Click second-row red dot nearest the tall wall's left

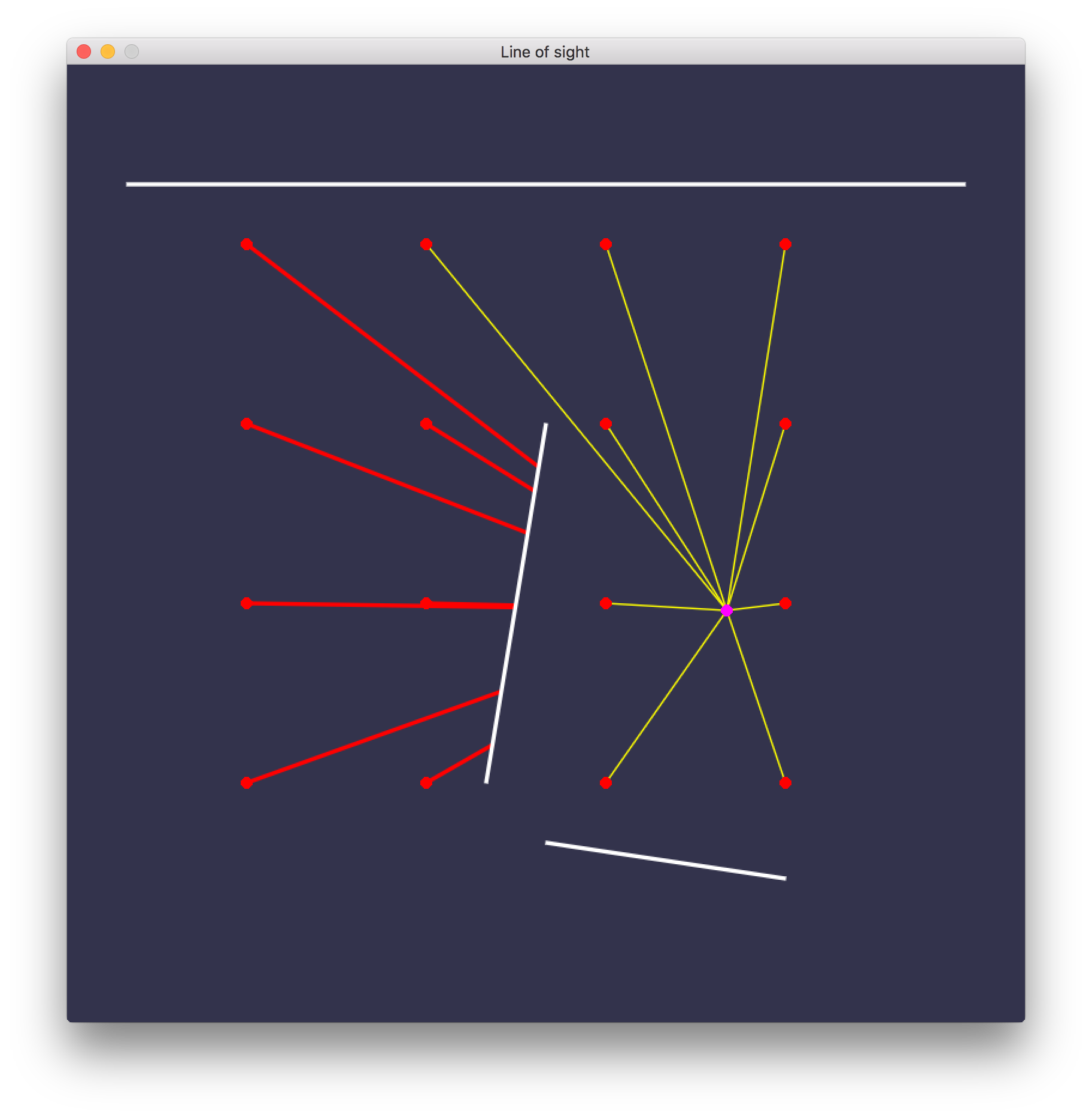(426, 424)
